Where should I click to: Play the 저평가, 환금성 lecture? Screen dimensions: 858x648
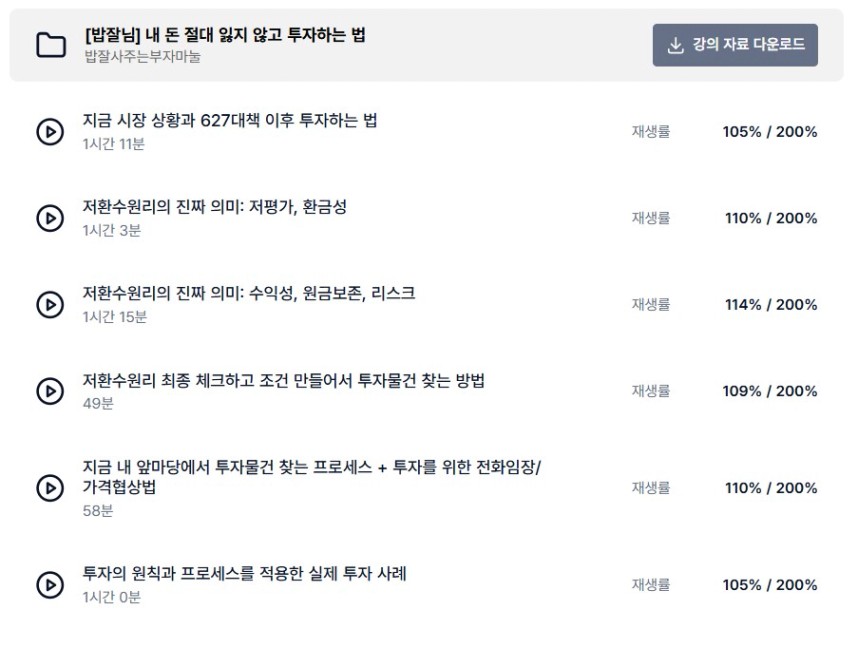50,218
